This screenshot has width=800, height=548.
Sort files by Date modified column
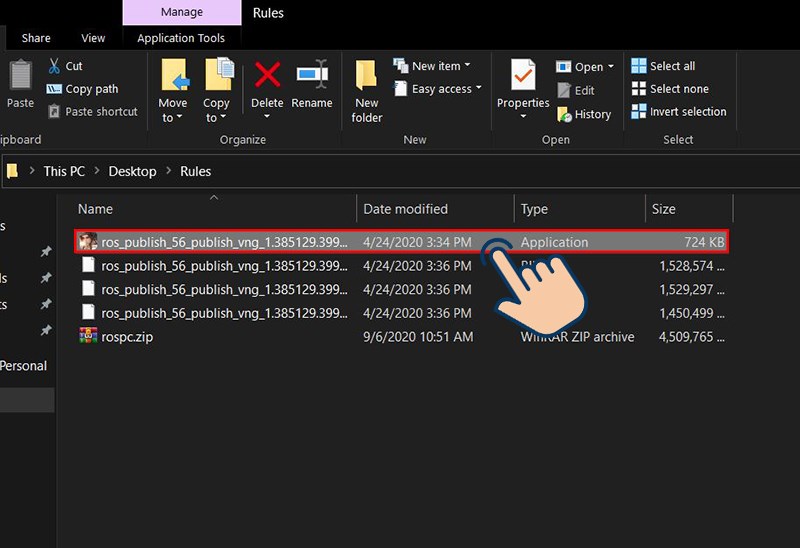click(405, 209)
